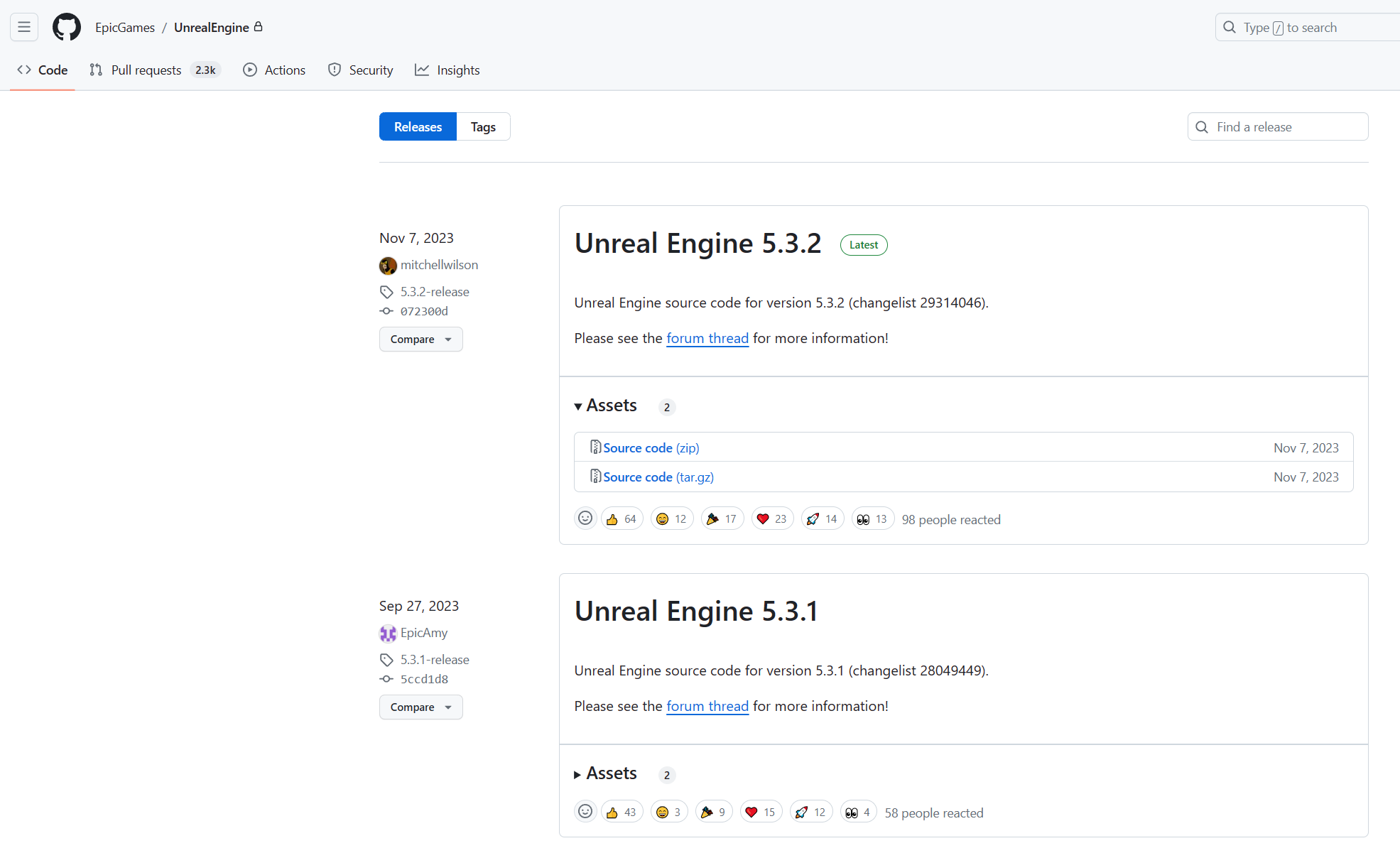Screen dimensions: 1400x853
Task: Open the UnrealEngine repository link
Action: [x=212, y=27]
